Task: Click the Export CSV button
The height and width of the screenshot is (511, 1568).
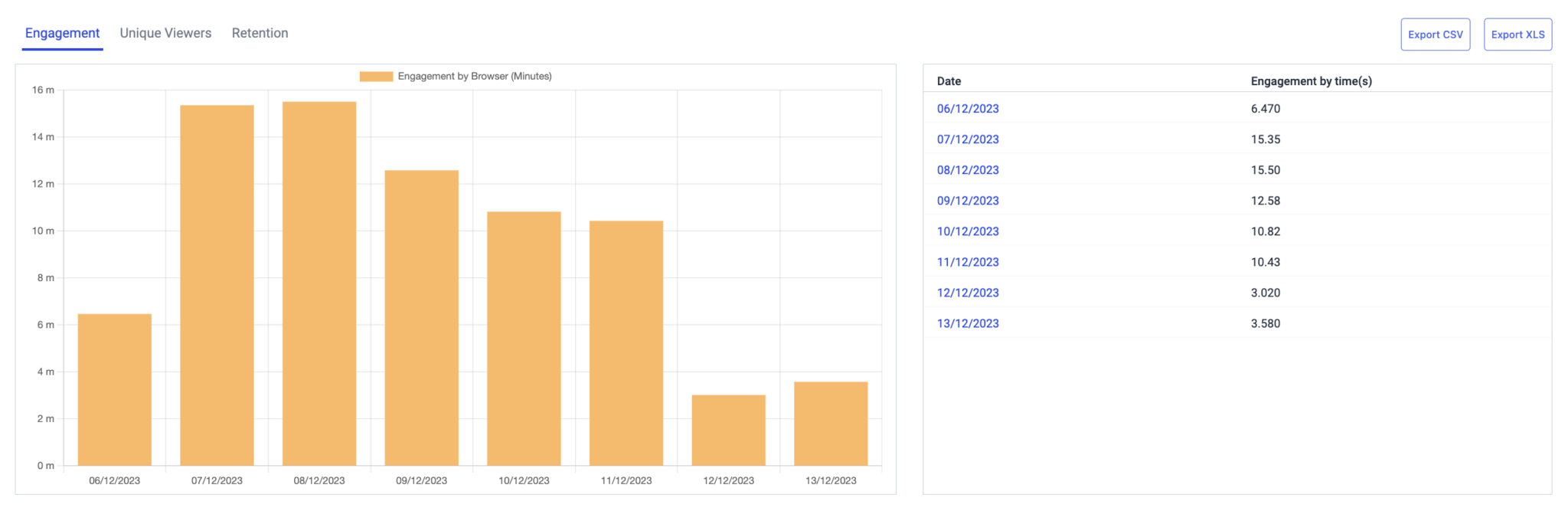Action: pos(1435,34)
